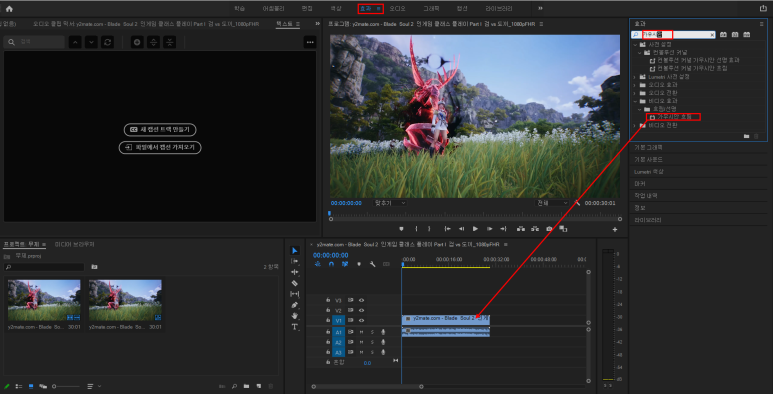773x394 pixels.
Task: Toggle V1 track output eye
Action: click(x=361, y=321)
